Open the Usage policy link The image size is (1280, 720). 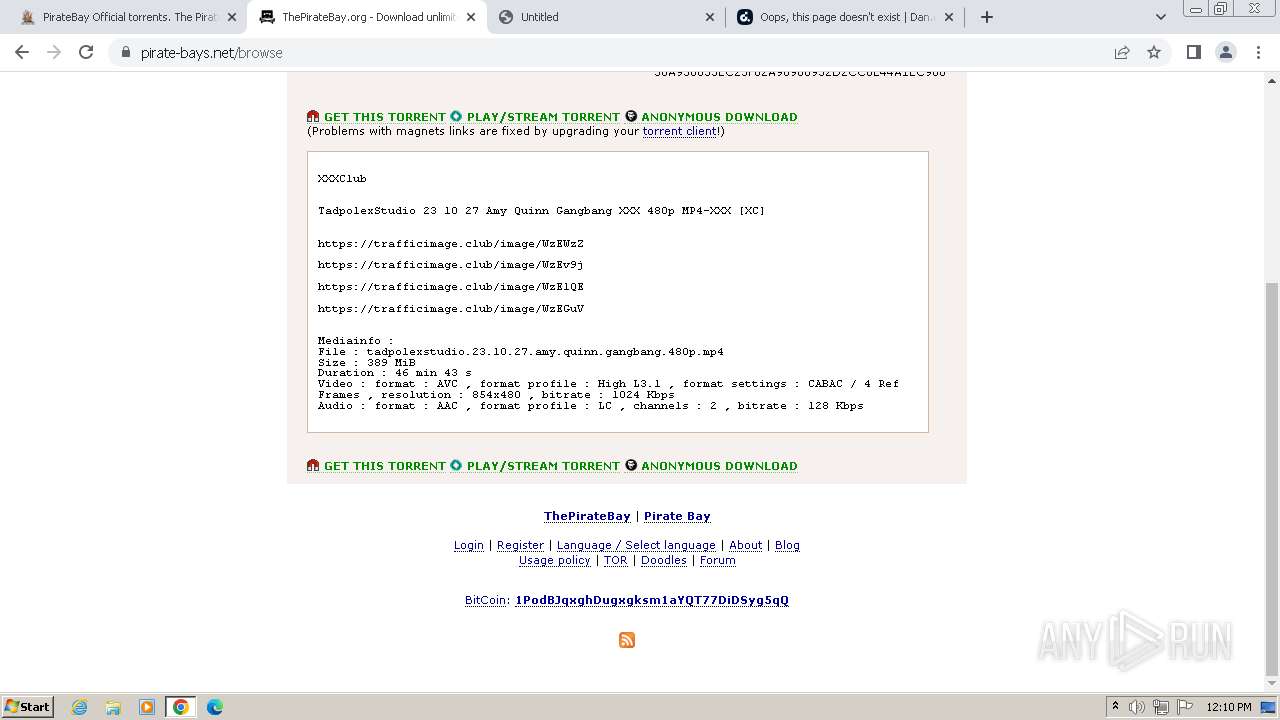tap(554, 560)
